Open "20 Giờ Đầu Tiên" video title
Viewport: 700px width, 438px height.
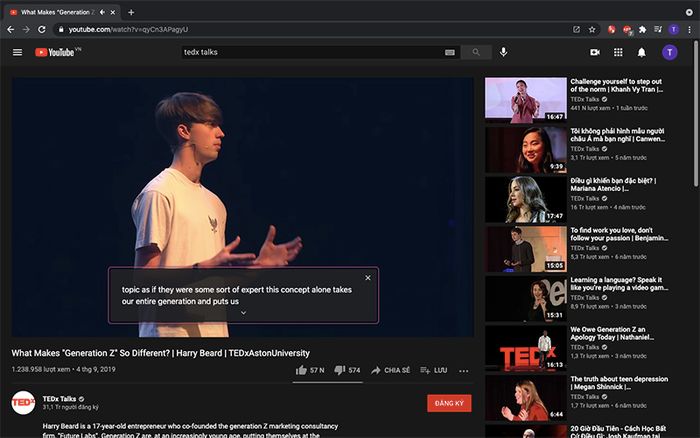point(618,431)
